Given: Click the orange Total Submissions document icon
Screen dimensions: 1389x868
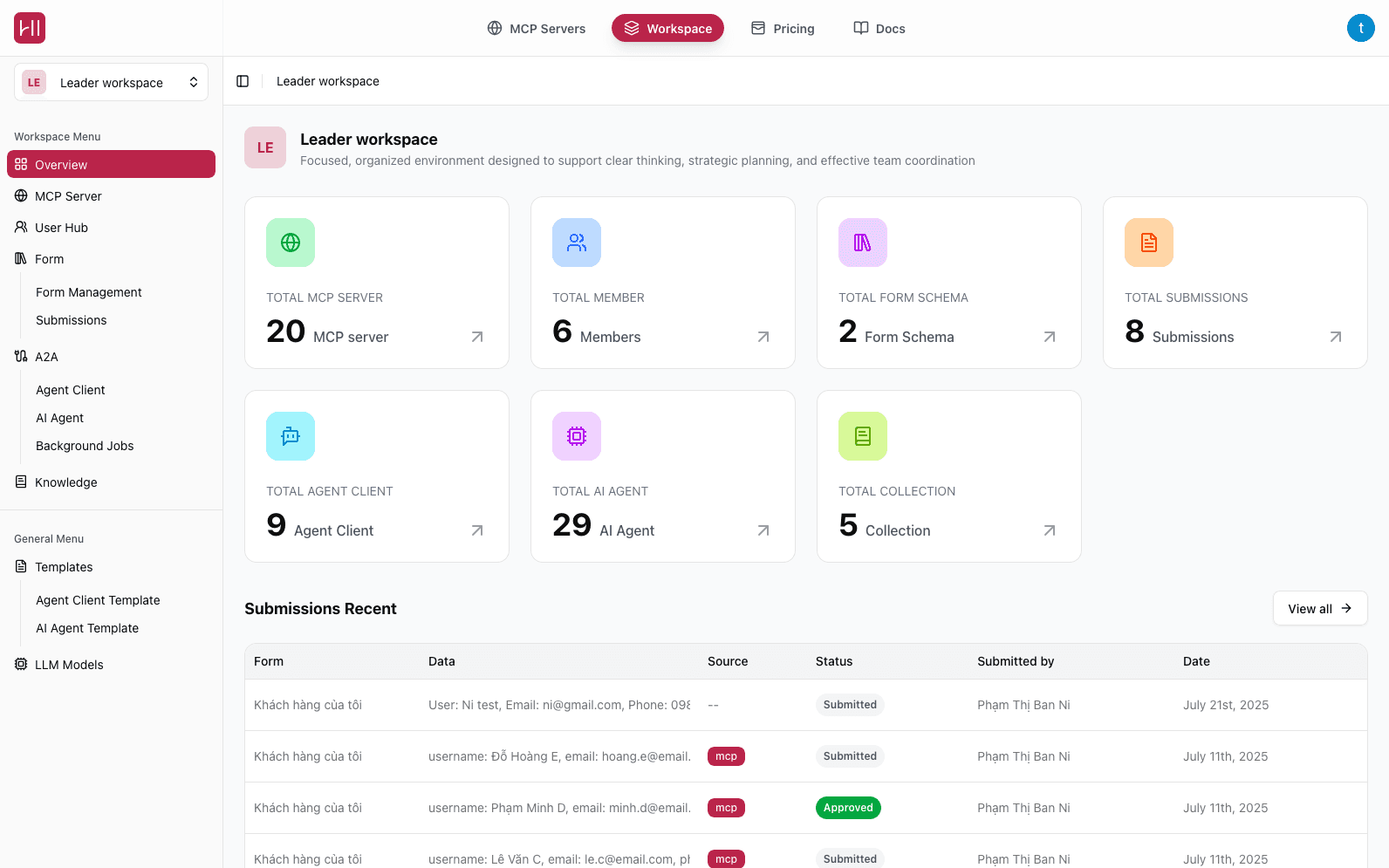Looking at the screenshot, I should point(1149,243).
